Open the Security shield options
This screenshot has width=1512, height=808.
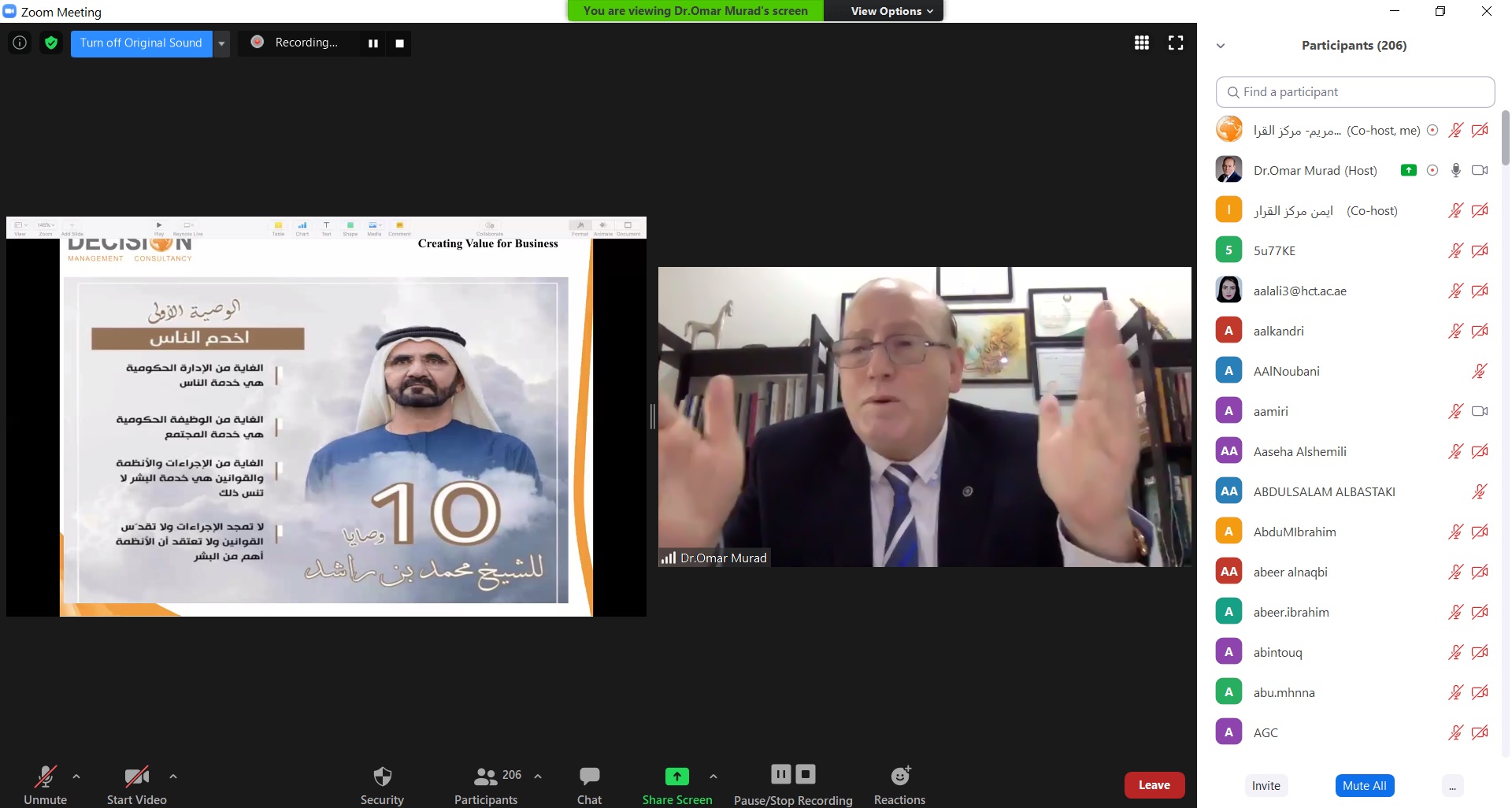(382, 785)
